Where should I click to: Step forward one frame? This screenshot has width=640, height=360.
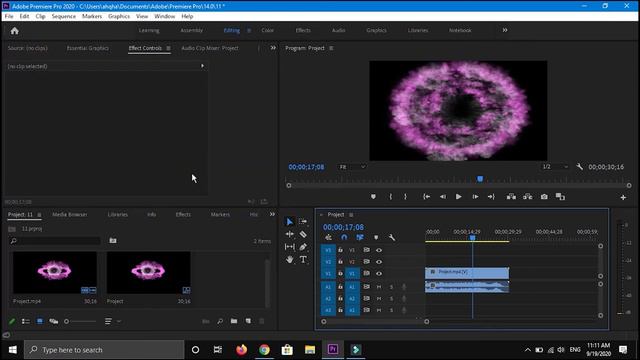(x=475, y=197)
